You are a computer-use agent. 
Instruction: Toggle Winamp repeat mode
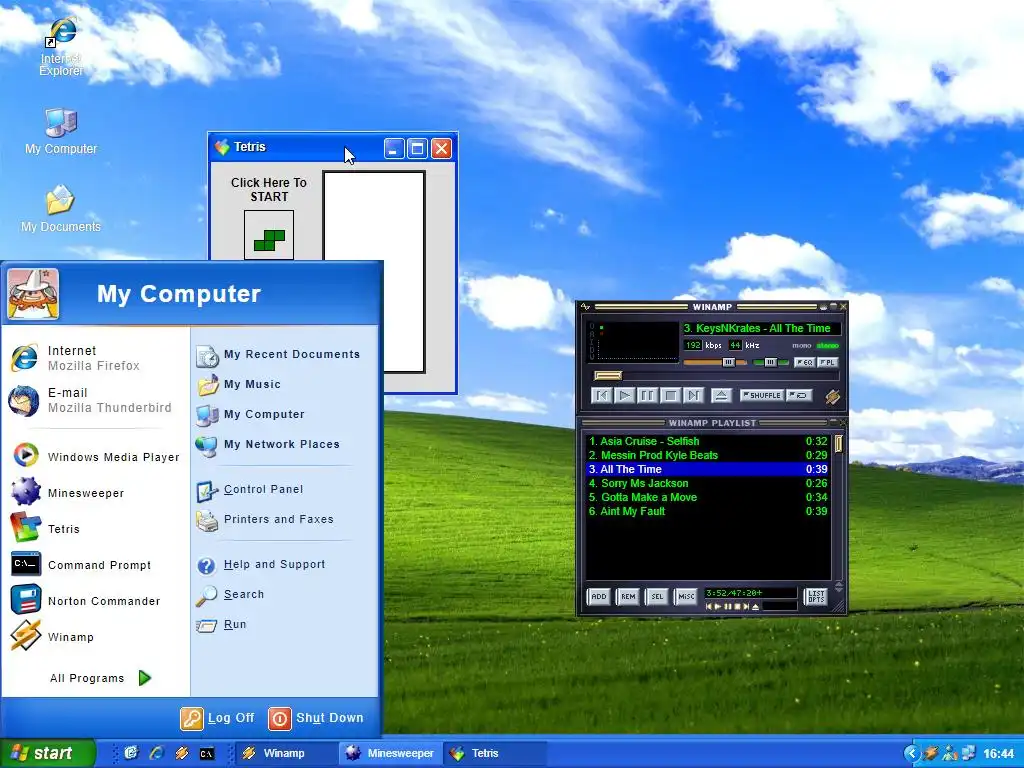799,395
